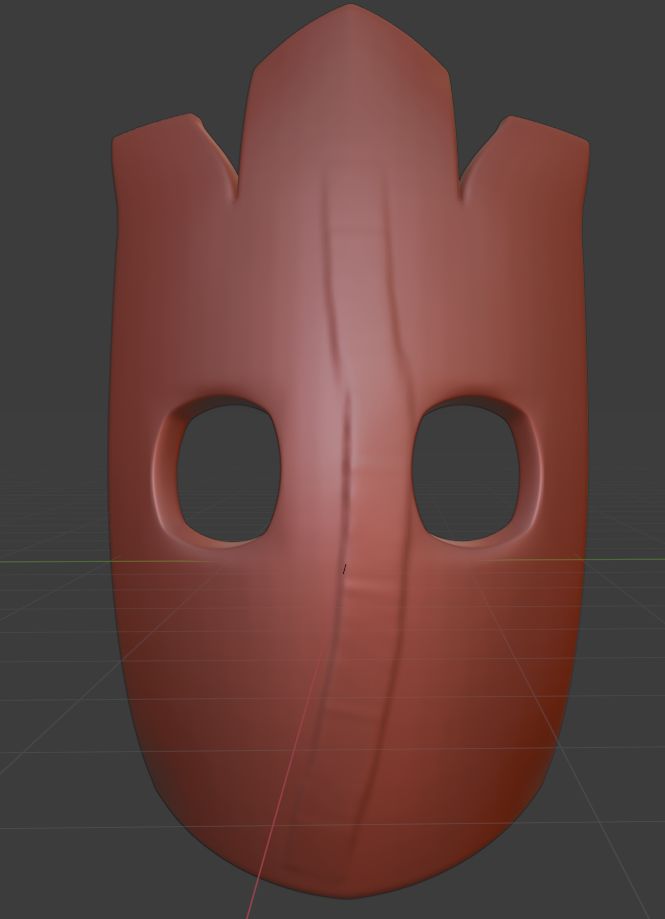Click the mask's pointed chin tip
Screen dimensions: 665x919
[350, 888]
